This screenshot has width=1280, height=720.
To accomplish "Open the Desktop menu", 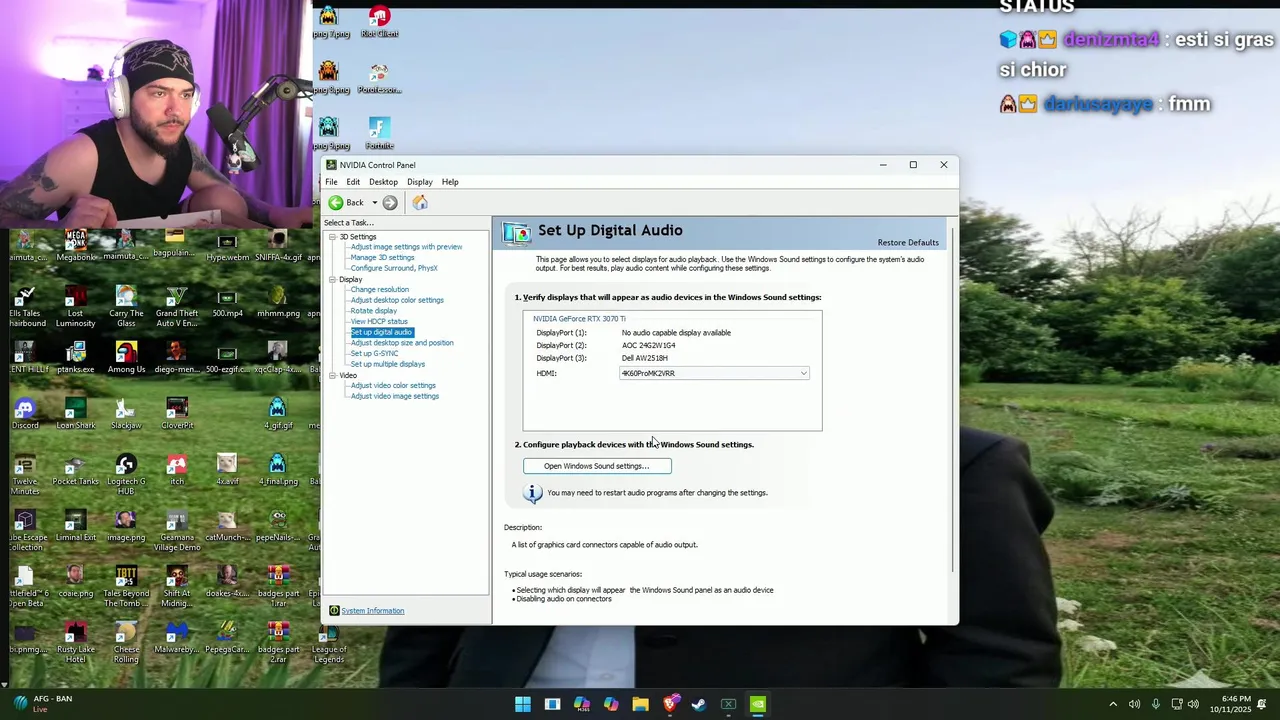I will click(x=383, y=182).
